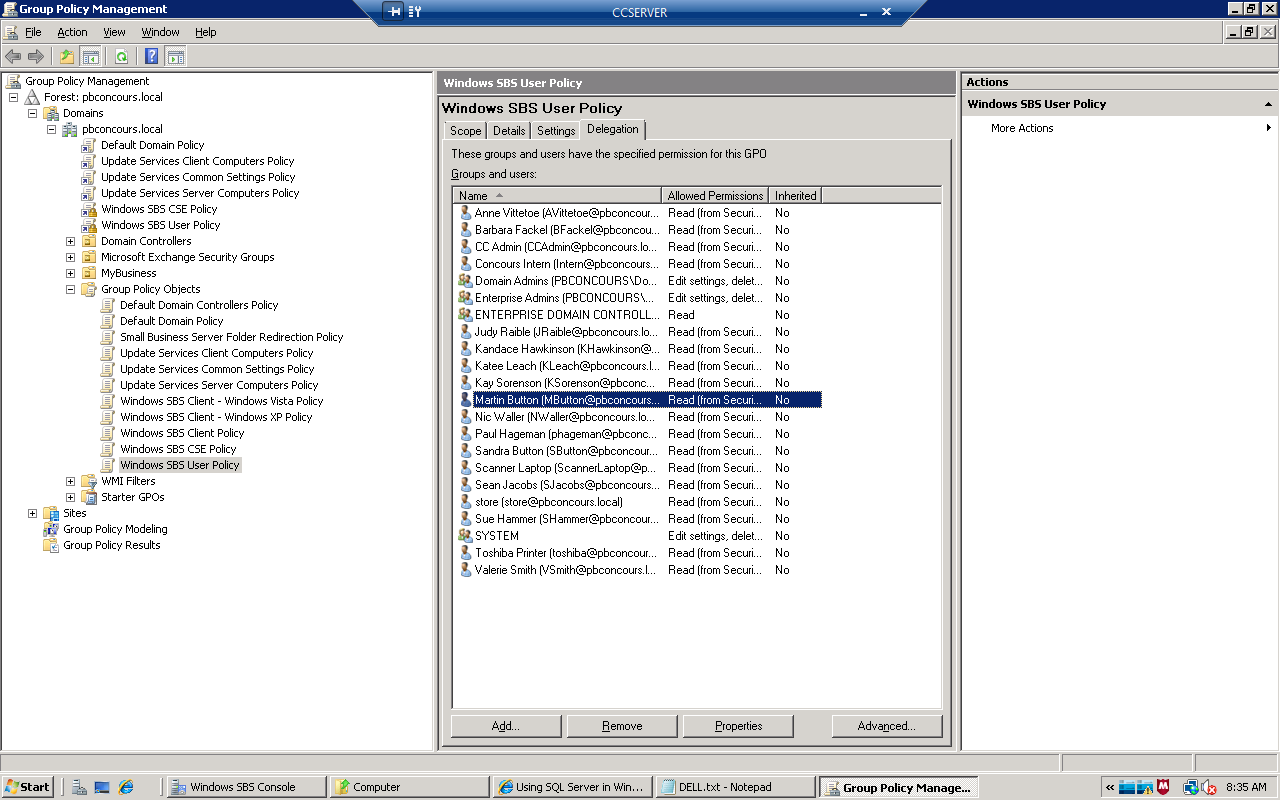Open the Action menu
1280x800 pixels.
click(72, 31)
